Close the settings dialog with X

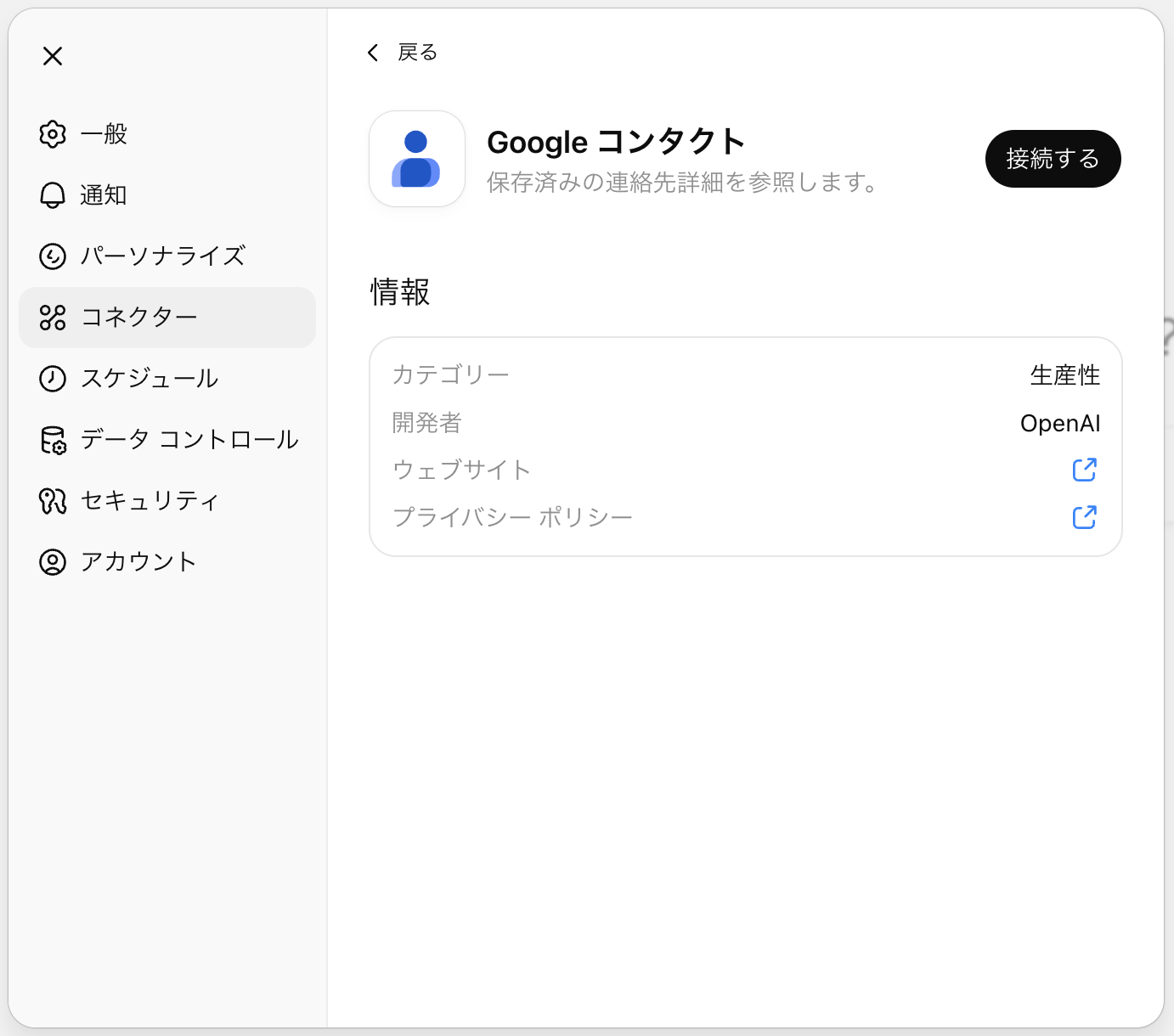coord(53,56)
